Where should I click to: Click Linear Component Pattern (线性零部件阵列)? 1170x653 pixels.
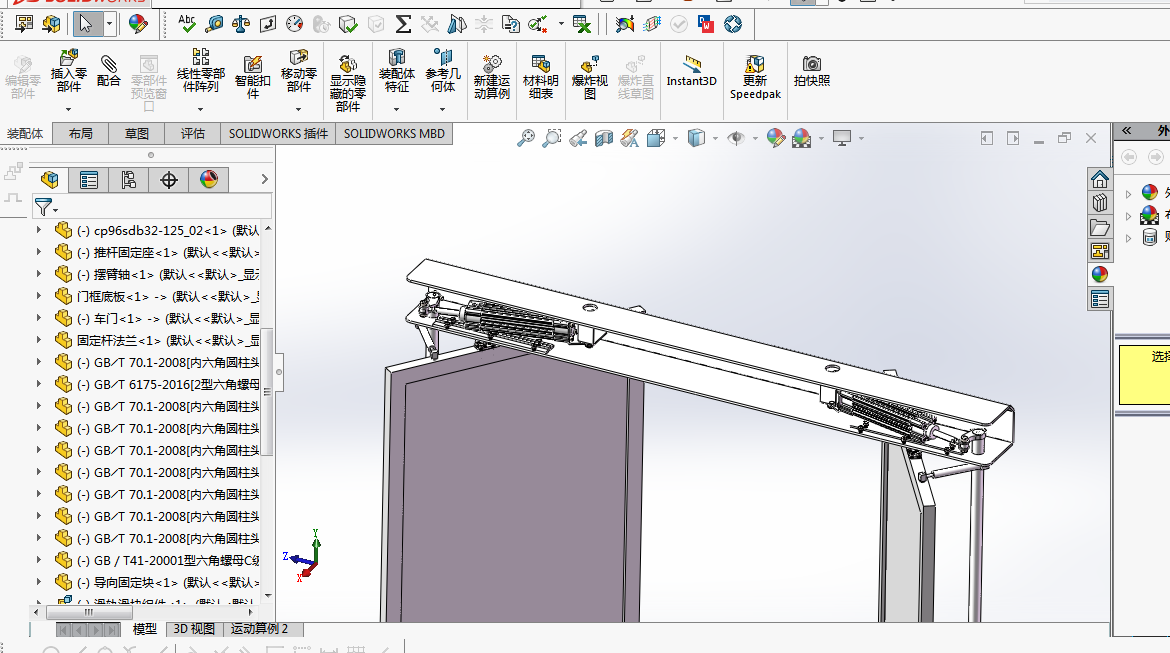(201, 70)
